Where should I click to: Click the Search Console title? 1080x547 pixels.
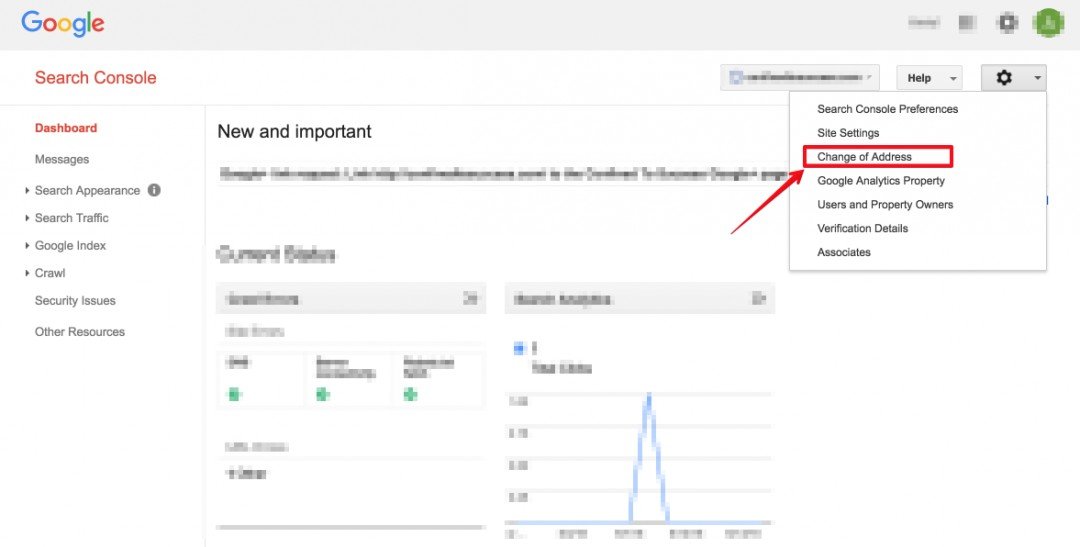coord(96,78)
